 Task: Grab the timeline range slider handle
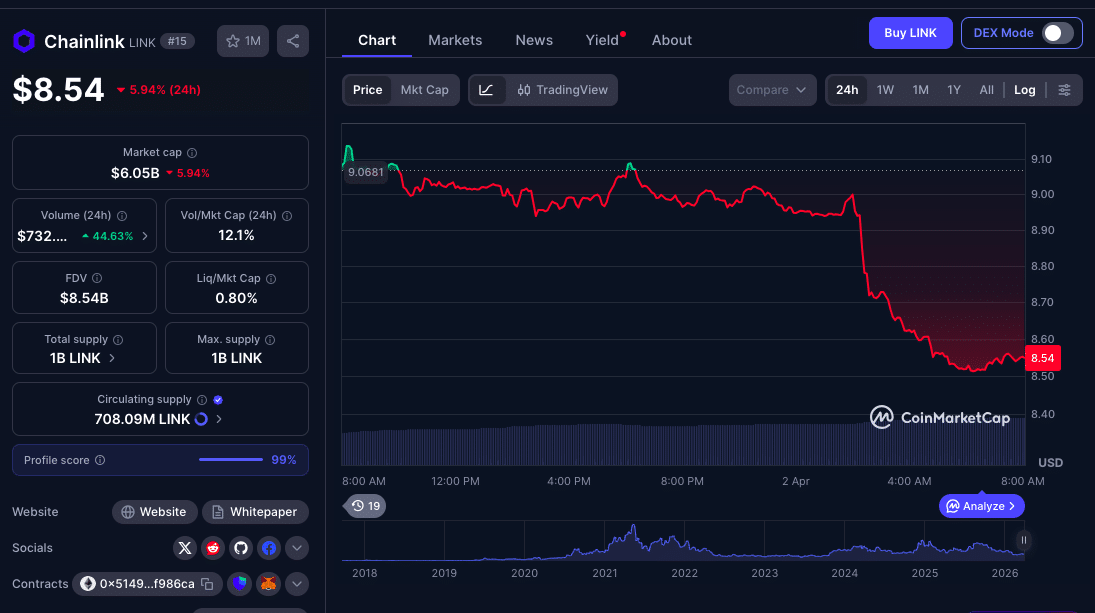[x=1024, y=540]
